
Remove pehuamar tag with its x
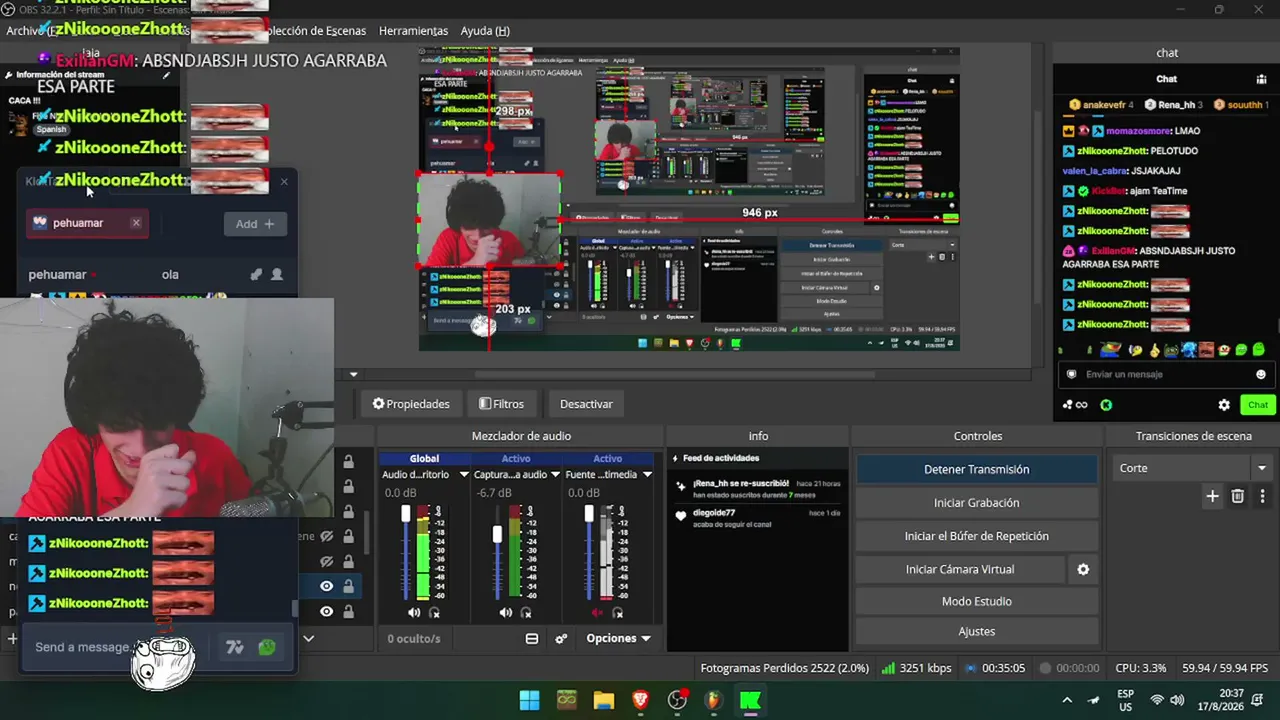[x=136, y=223]
